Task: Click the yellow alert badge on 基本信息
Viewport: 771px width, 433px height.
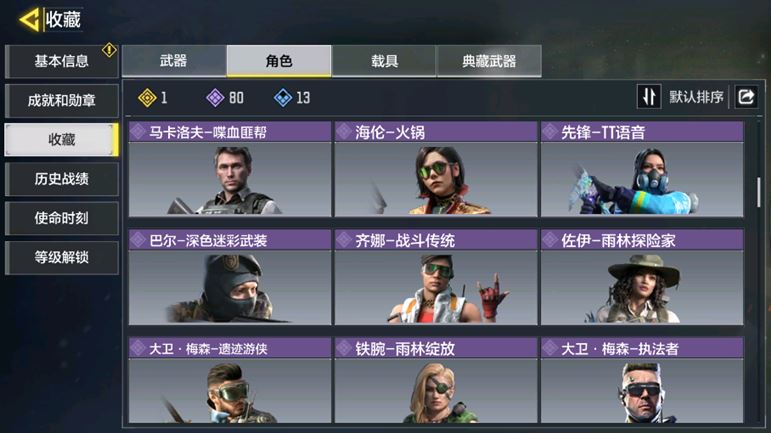Action: (109, 50)
